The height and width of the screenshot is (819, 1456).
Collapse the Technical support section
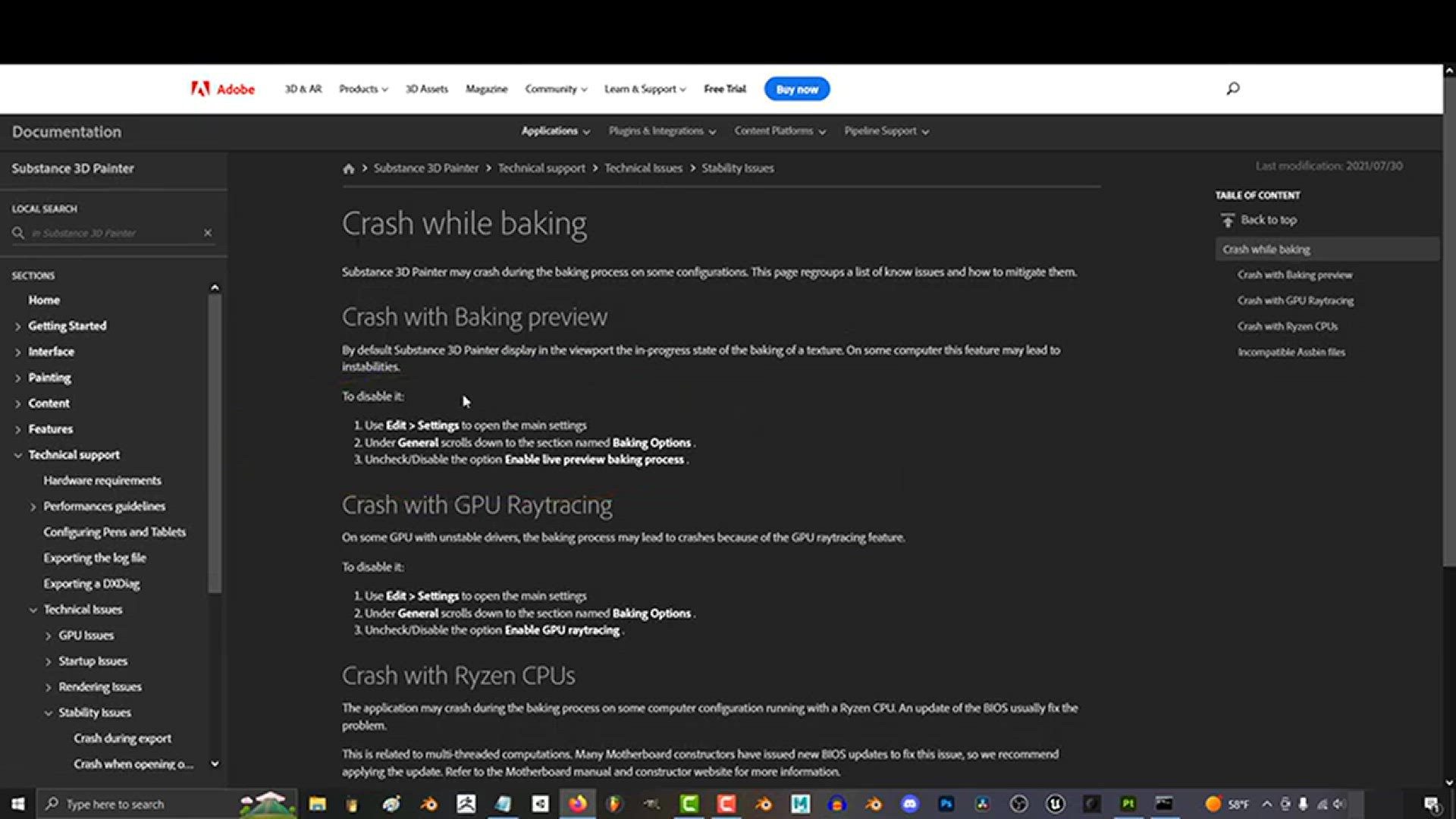(x=17, y=455)
